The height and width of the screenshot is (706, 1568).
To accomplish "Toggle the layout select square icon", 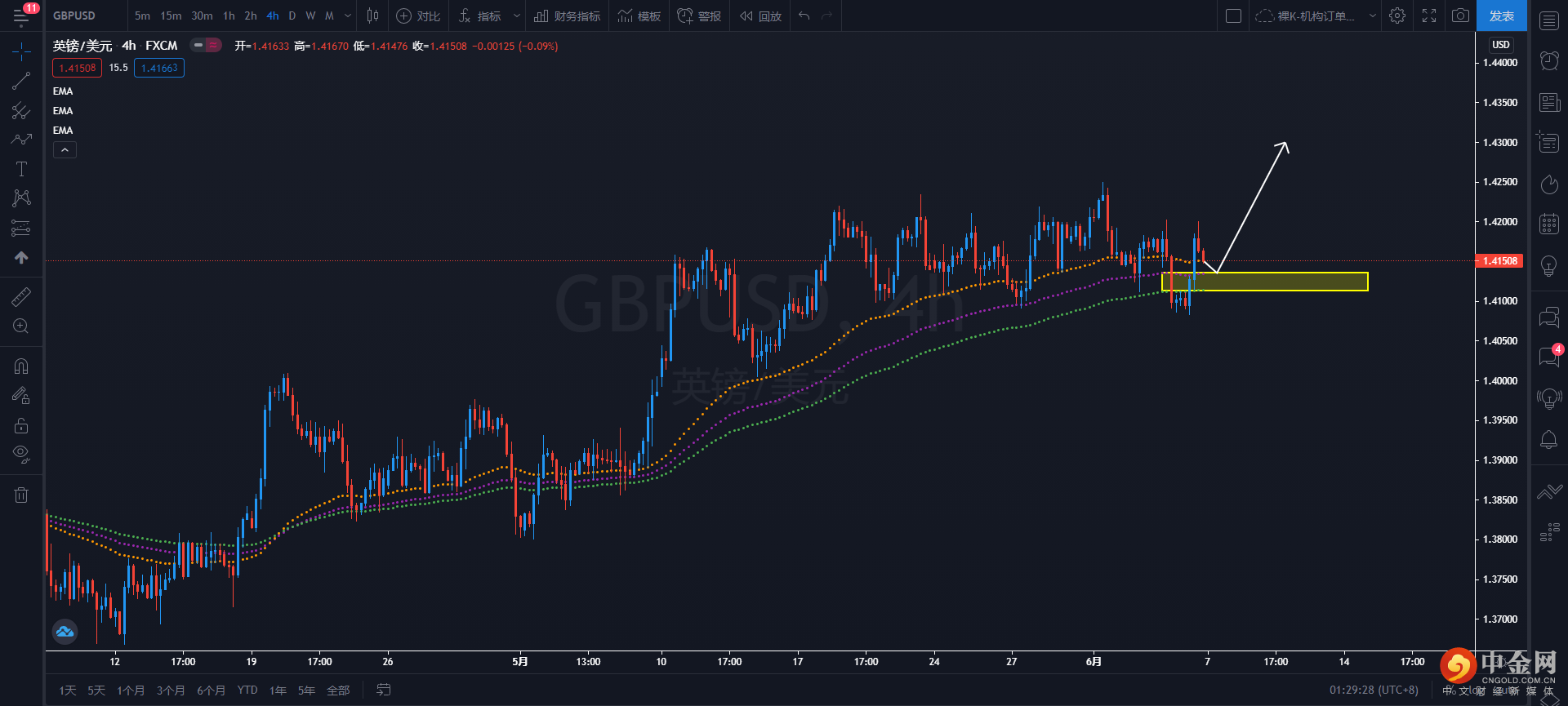I will pyautogui.click(x=1234, y=16).
